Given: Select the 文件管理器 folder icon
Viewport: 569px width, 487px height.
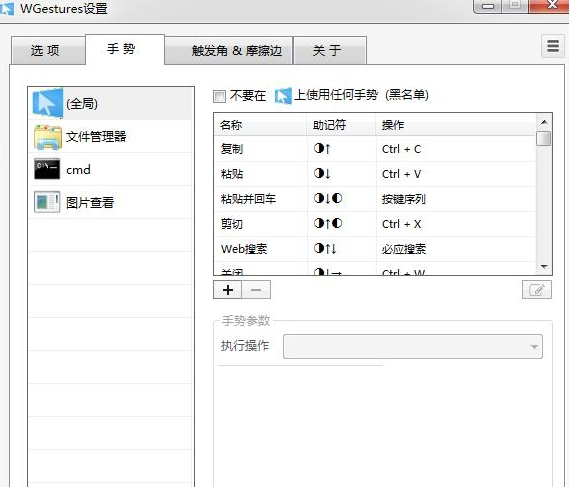Looking at the screenshot, I should point(48,137).
